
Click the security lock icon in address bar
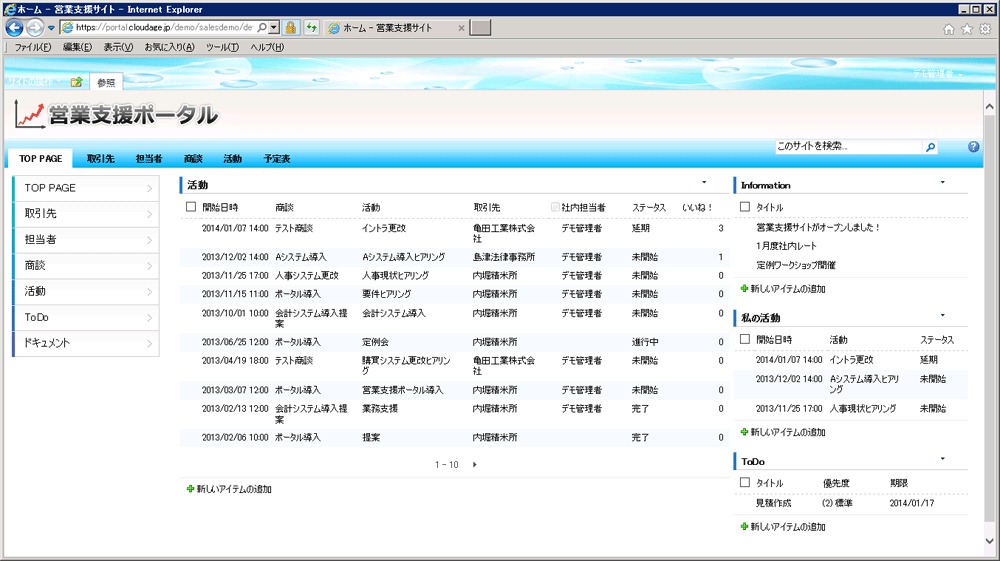(291, 28)
